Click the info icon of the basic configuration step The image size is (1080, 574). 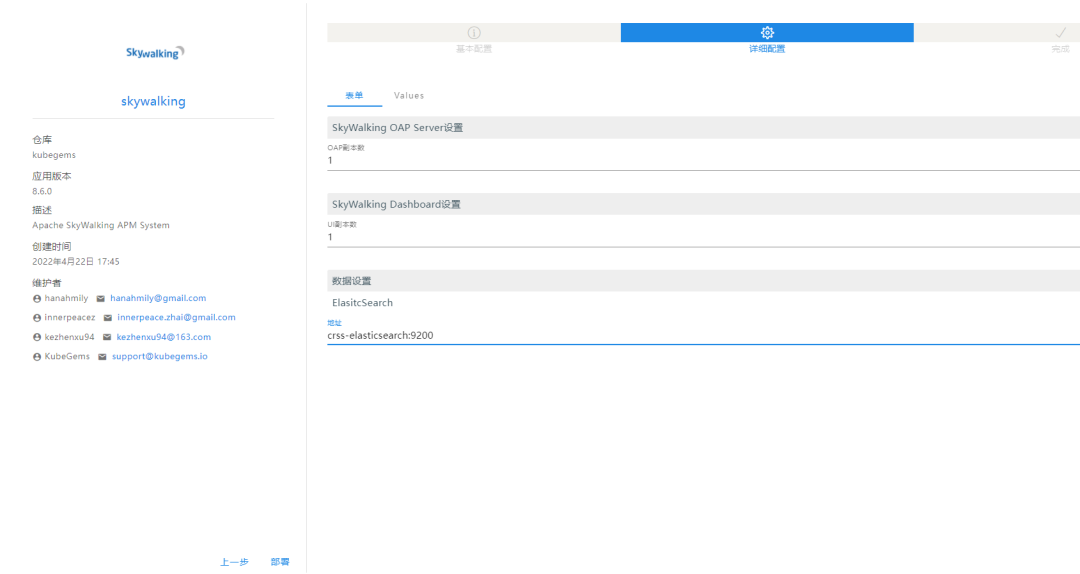474,32
